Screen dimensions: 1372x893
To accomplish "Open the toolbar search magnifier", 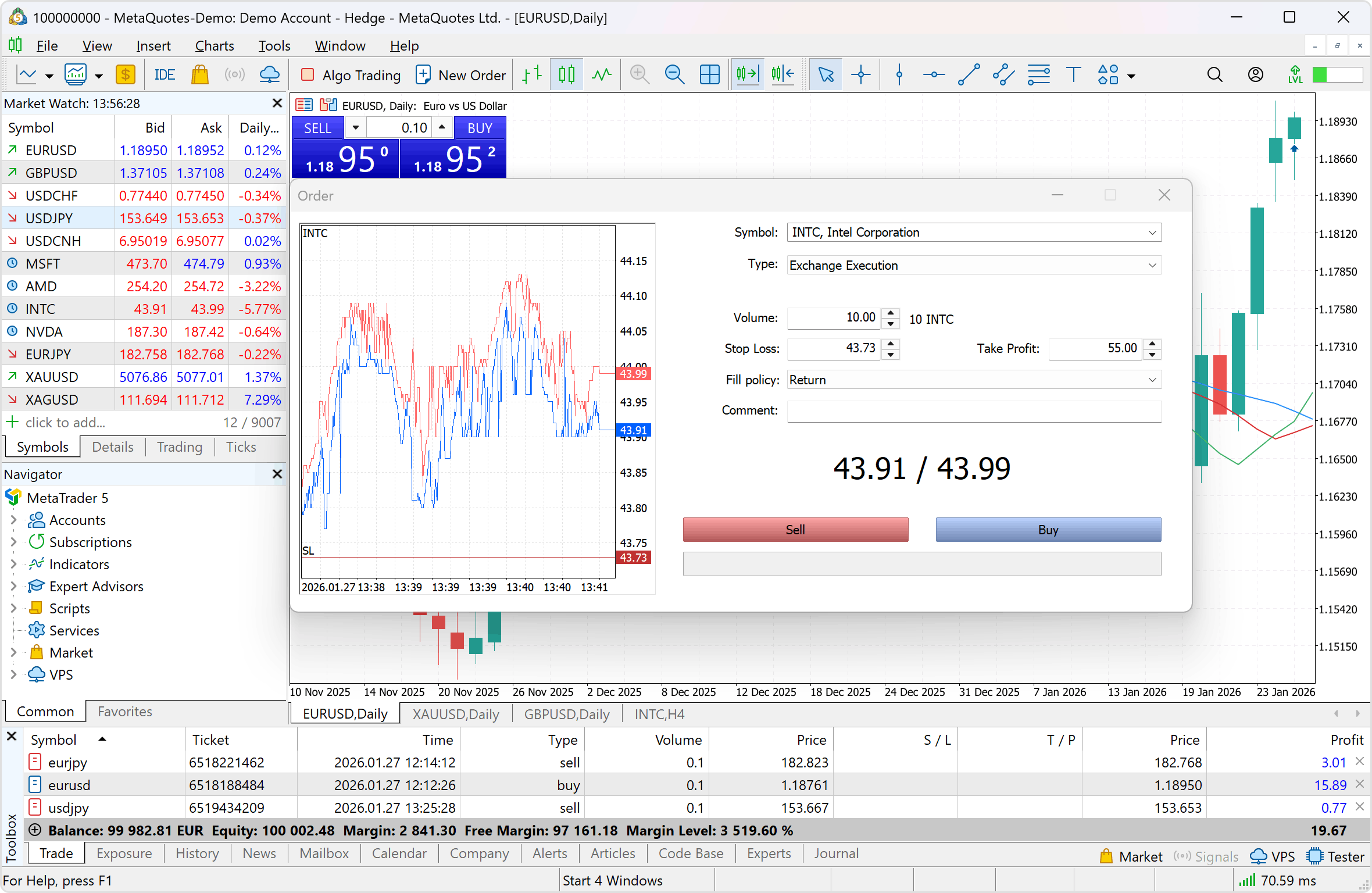I will point(1214,75).
